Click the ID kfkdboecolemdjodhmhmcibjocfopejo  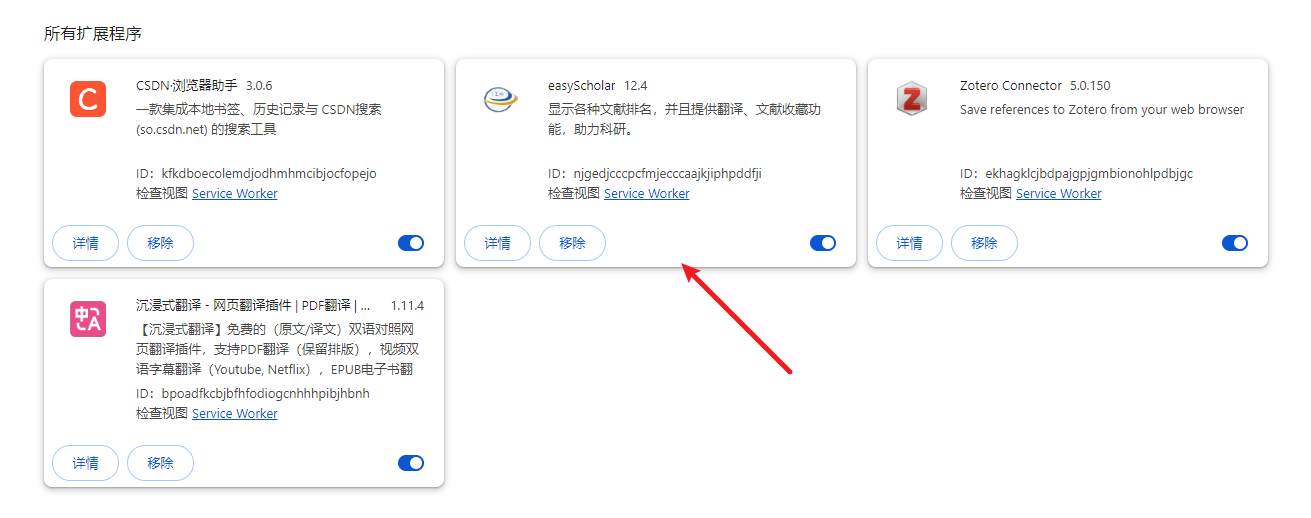tap(269, 174)
